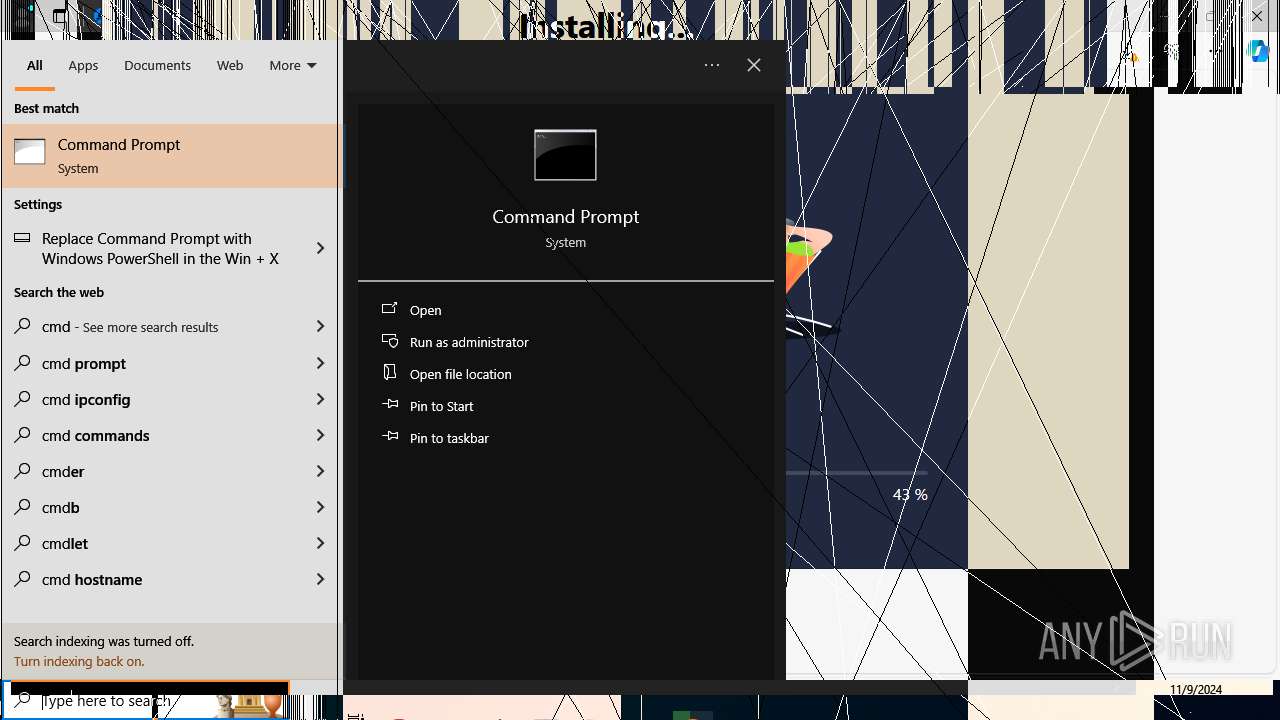Expand the 'cmdb' suggestion chevron
The width and height of the screenshot is (1280, 720).
click(320, 507)
